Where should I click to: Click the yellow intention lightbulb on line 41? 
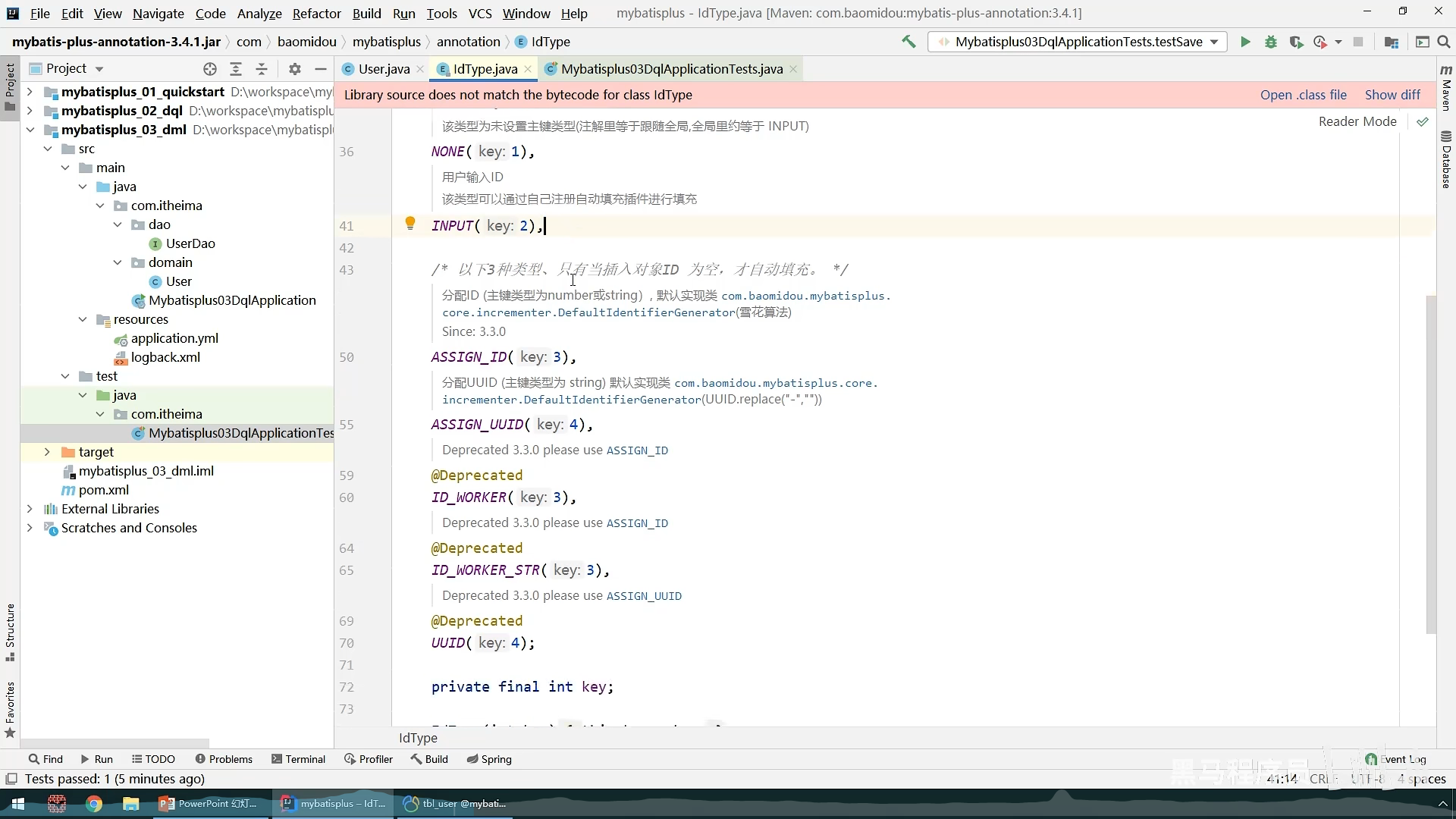[410, 224]
